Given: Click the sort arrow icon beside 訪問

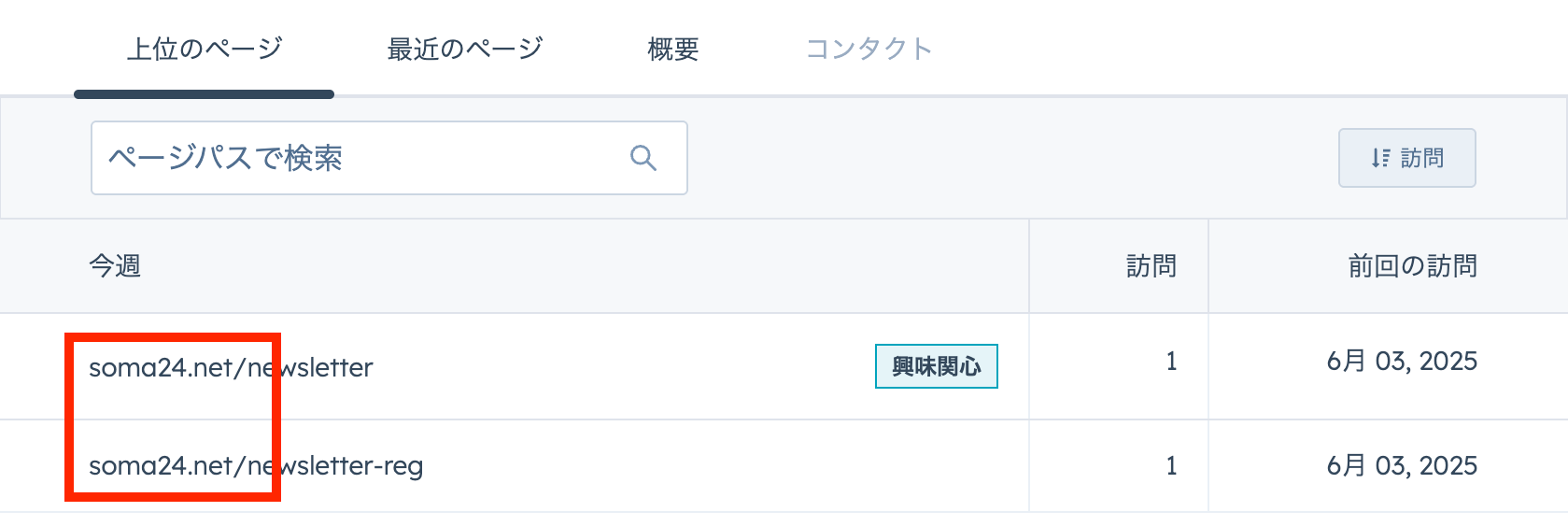Looking at the screenshot, I should pos(1380,158).
